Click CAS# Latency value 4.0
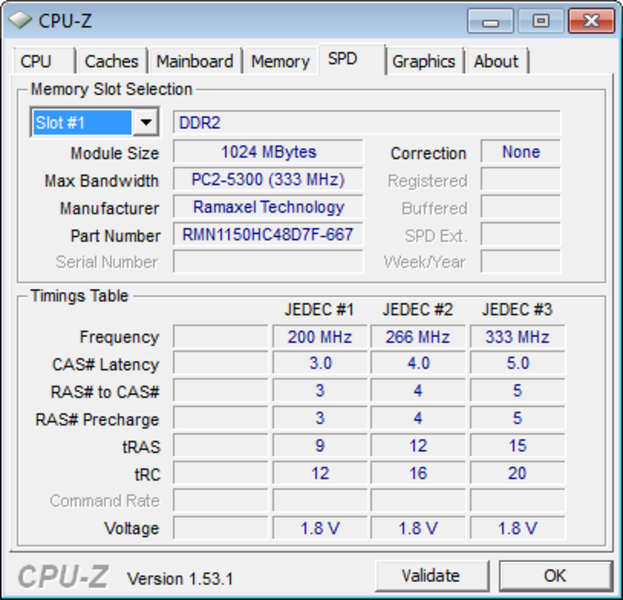623x600 pixels. point(418,363)
